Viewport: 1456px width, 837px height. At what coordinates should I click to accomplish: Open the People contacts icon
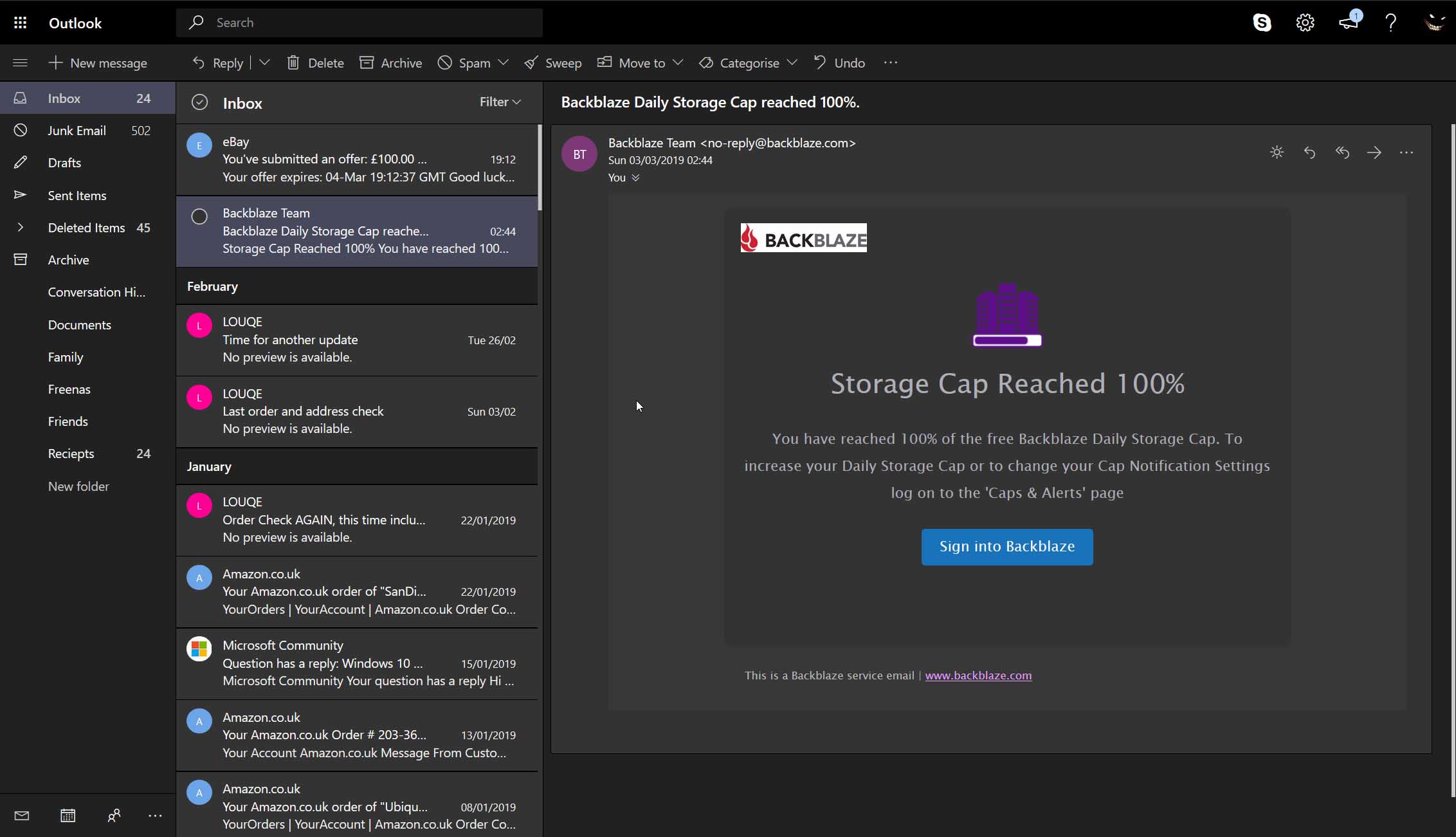pyautogui.click(x=114, y=816)
